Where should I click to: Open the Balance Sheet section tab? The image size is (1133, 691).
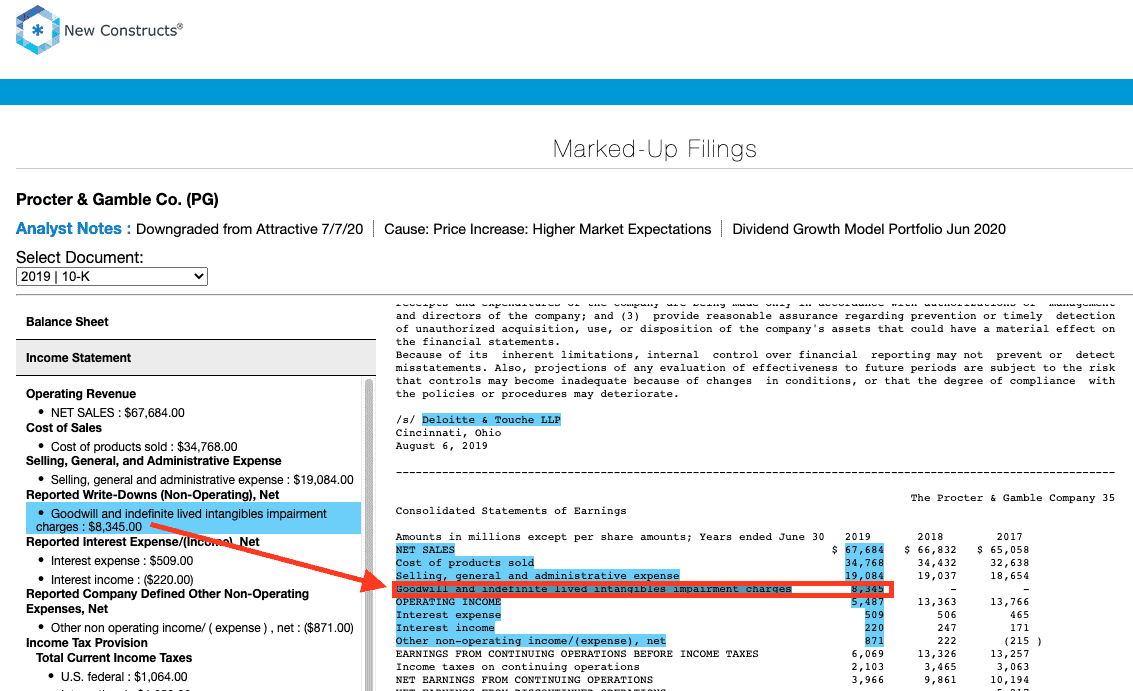coord(196,322)
